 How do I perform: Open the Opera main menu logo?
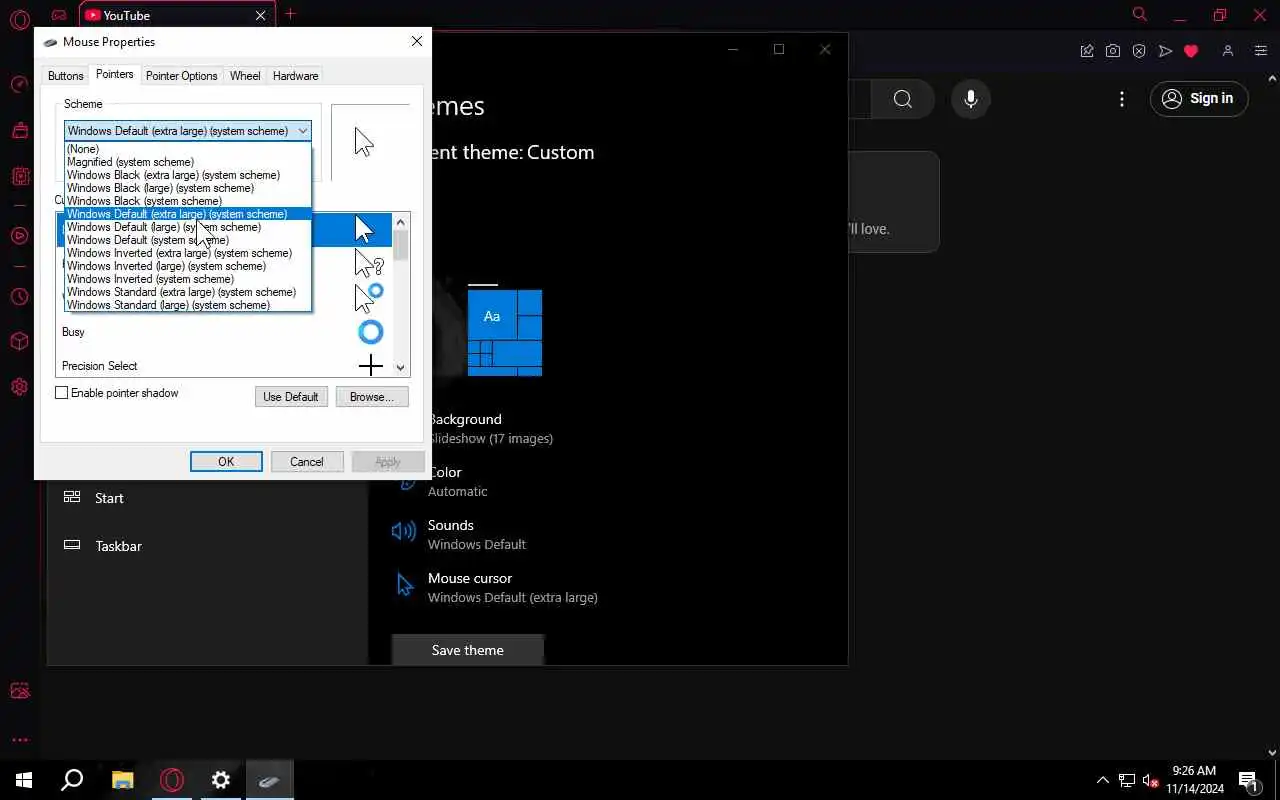tap(20, 20)
